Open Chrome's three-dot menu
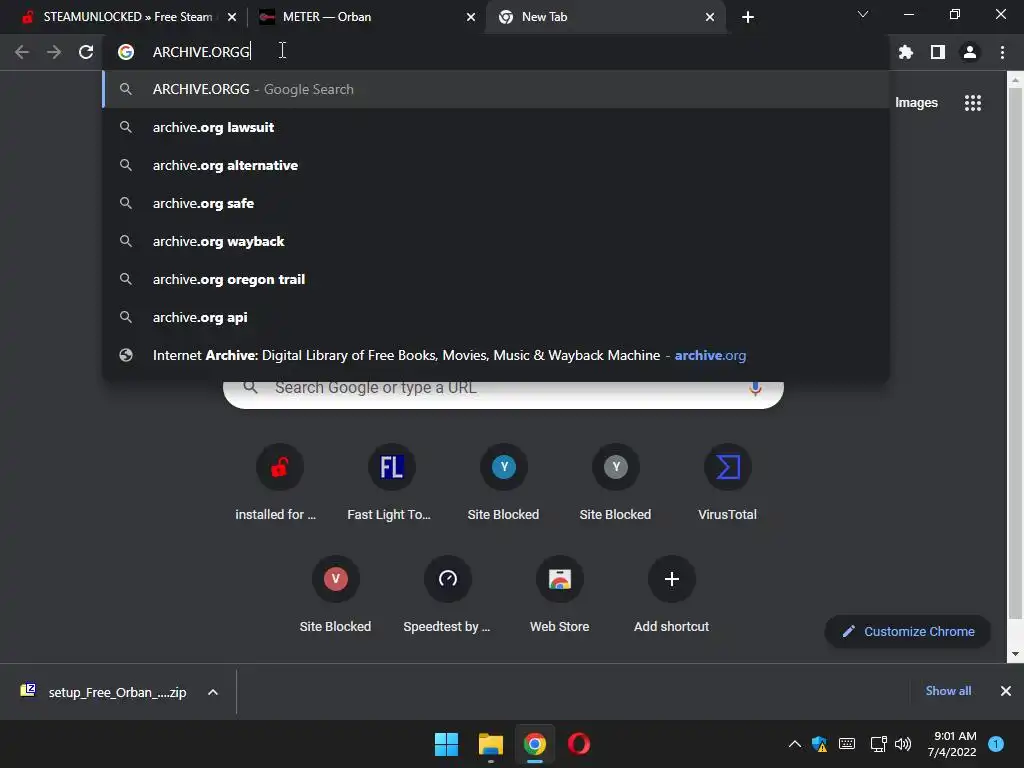This screenshot has width=1024, height=768. pyautogui.click(x=1002, y=52)
